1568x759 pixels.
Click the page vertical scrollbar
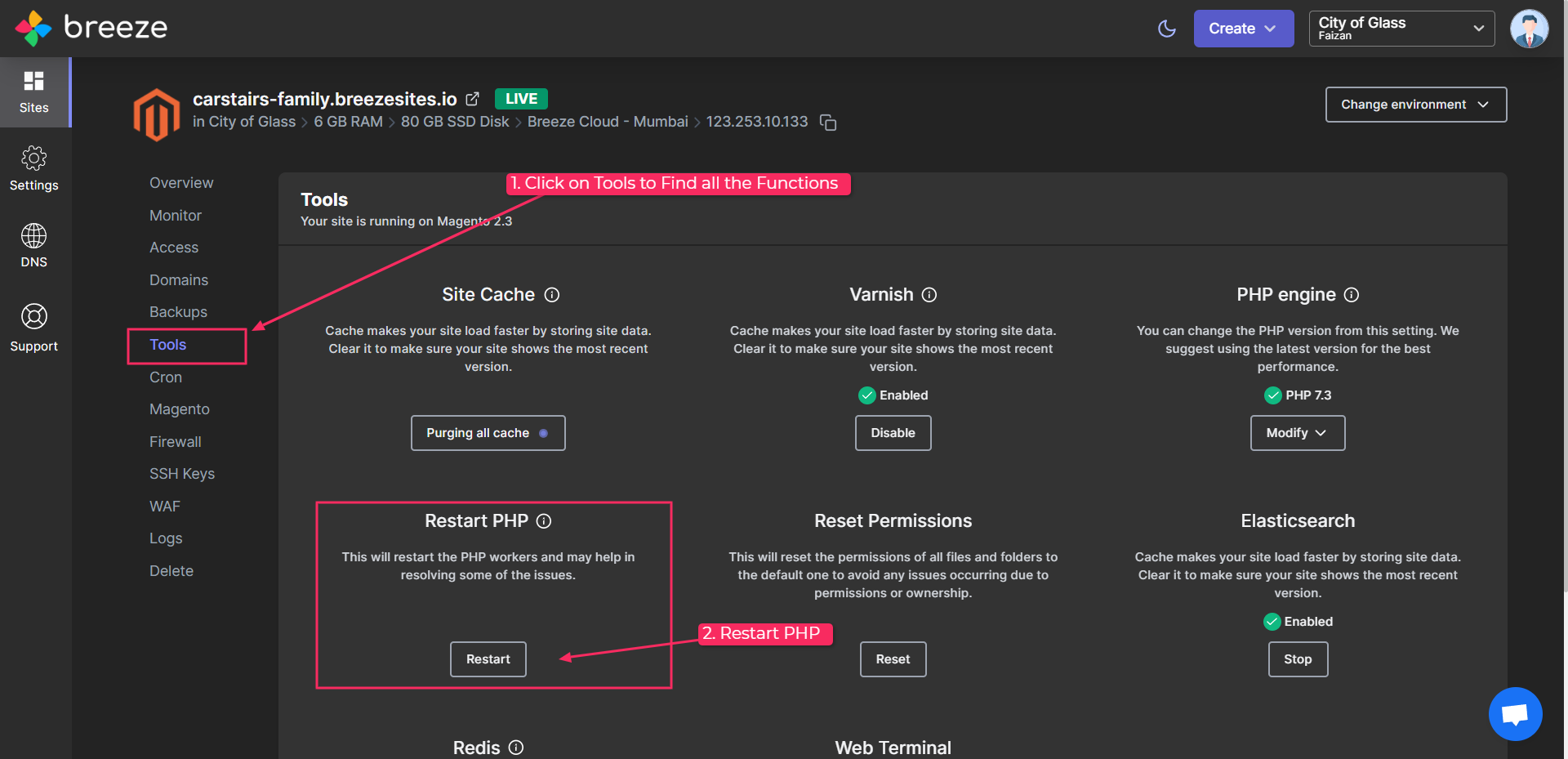pyautogui.click(x=1565, y=296)
